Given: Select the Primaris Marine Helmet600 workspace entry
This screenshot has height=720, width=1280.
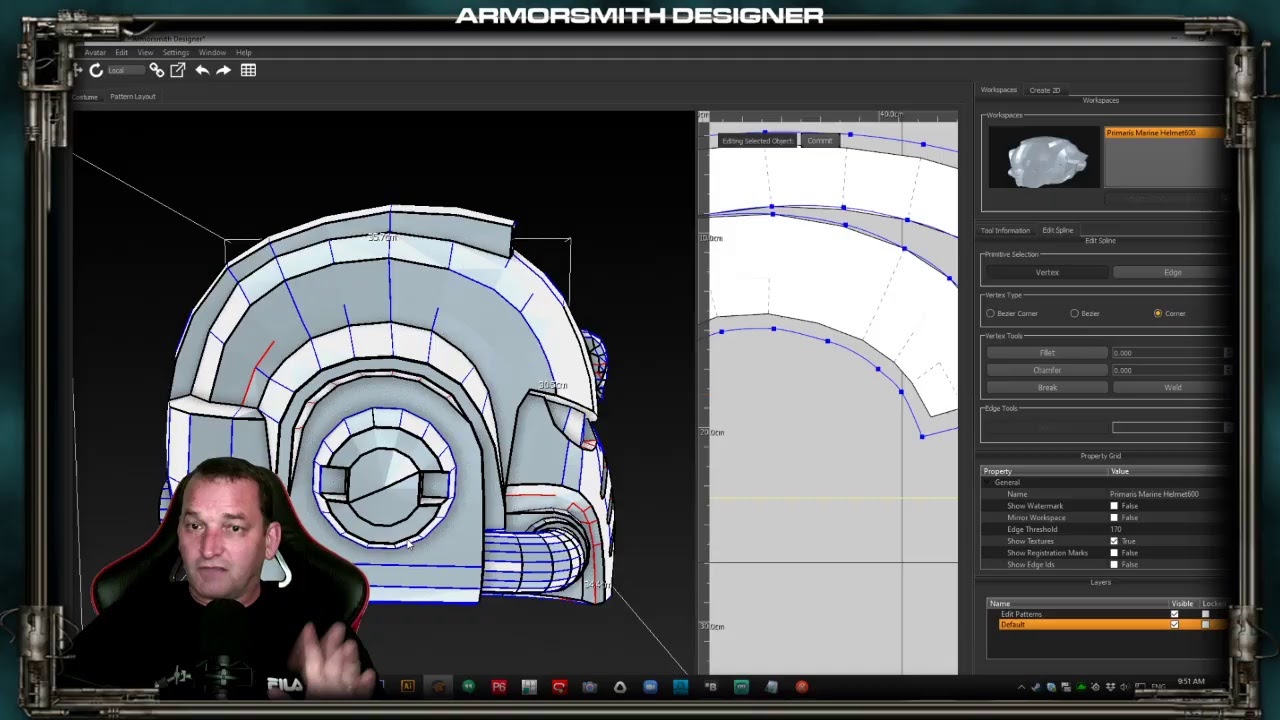Looking at the screenshot, I should click(1165, 133).
